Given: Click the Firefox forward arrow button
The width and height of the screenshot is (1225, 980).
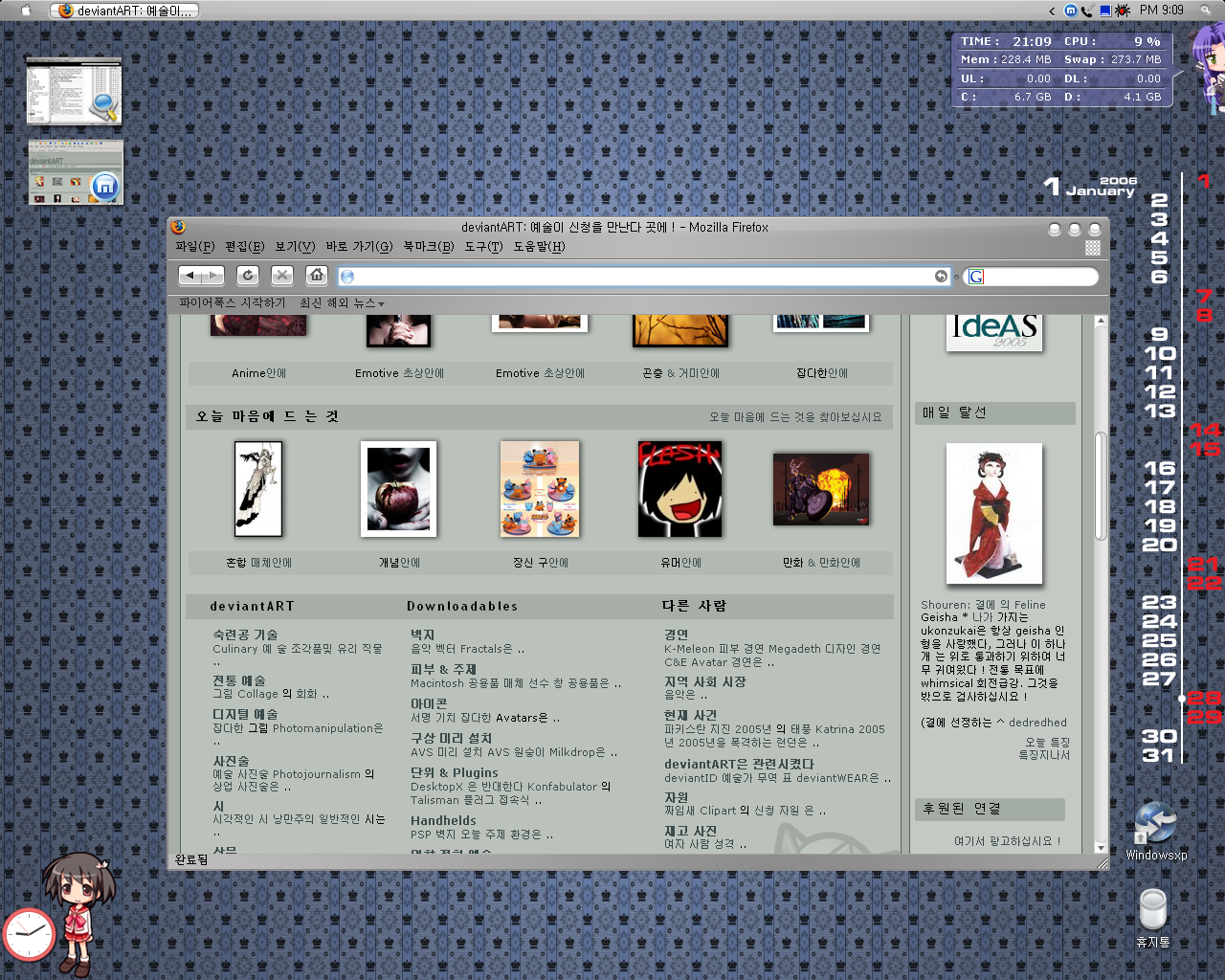Looking at the screenshot, I should click(x=213, y=276).
